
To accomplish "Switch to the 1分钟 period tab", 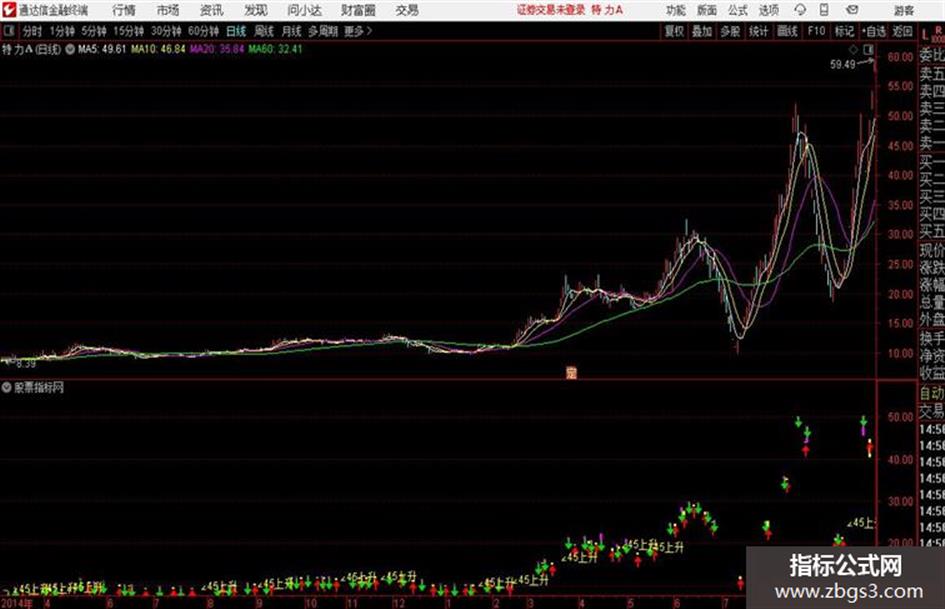I will pos(62,31).
